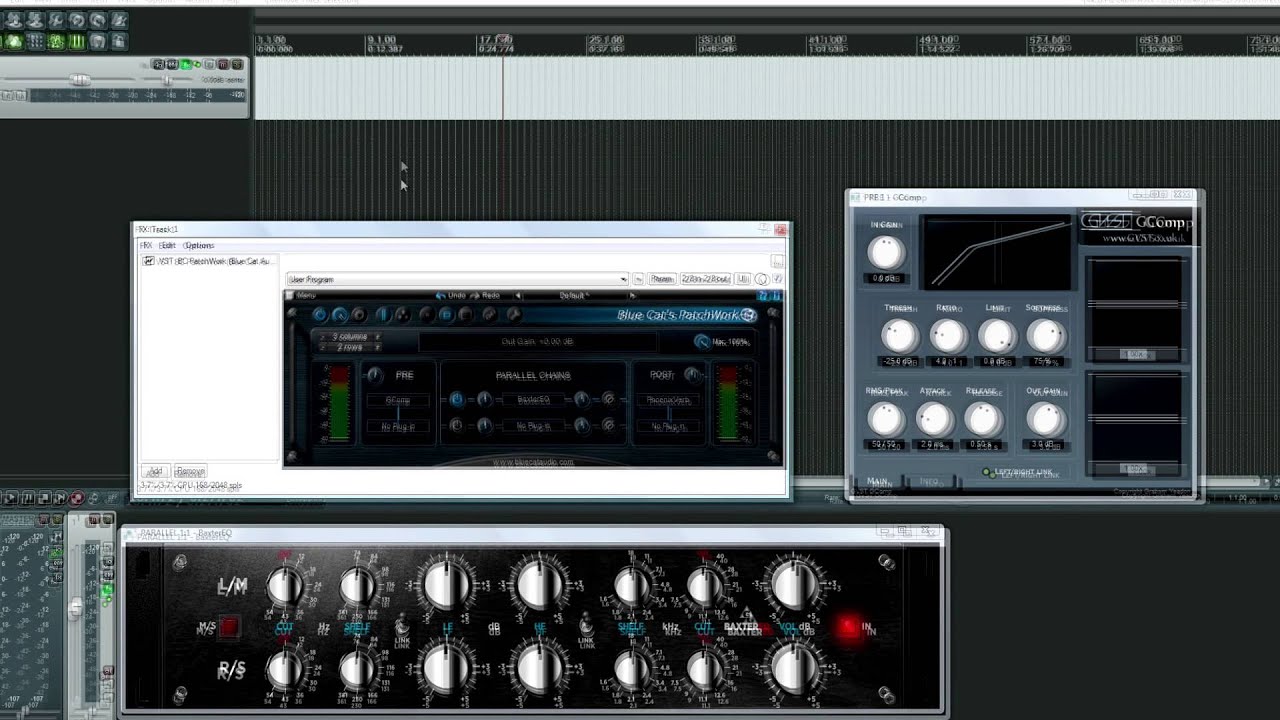This screenshot has height=720, width=1280.
Task: Change the 2 rows setting in PatchWork
Action: (x=349, y=347)
